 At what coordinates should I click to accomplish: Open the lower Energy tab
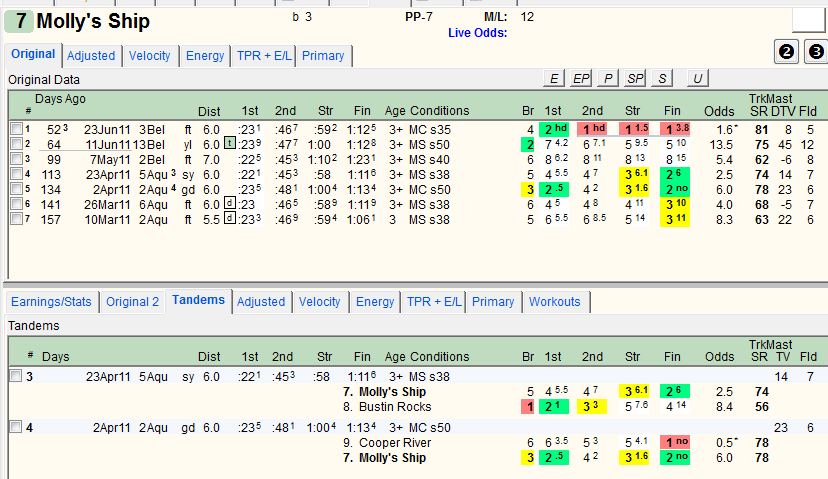click(x=375, y=302)
